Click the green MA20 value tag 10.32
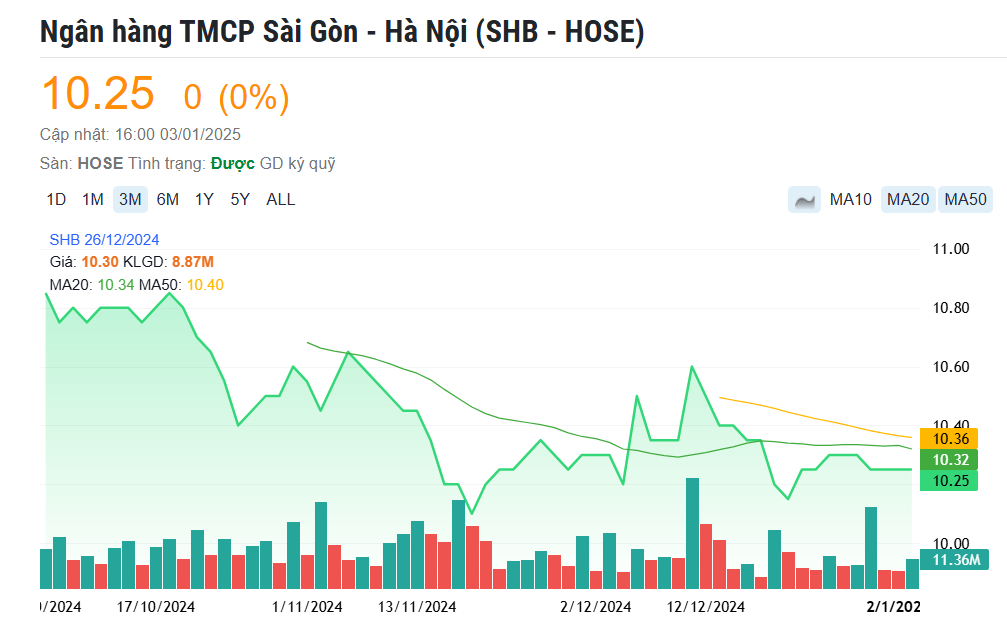The height and width of the screenshot is (622, 1007). [x=949, y=460]
